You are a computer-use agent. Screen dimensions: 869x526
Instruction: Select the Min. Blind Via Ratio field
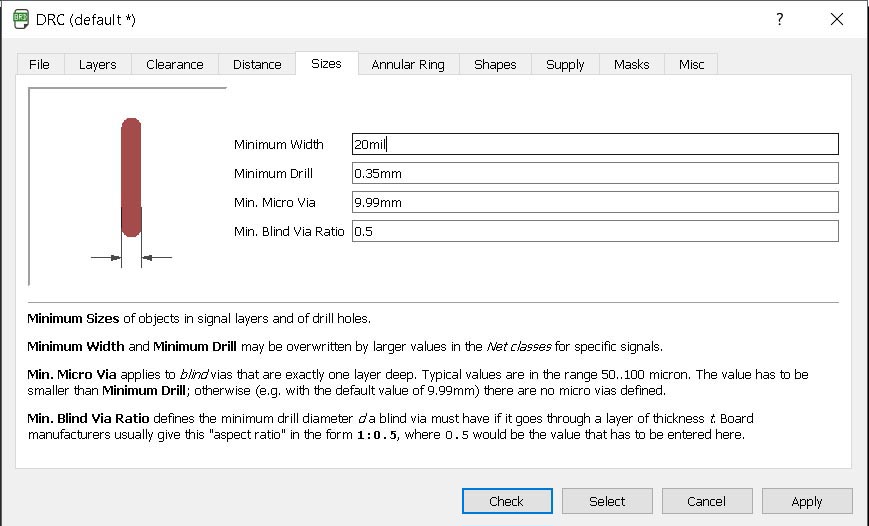pyautogui.click(x=595, y=231)
